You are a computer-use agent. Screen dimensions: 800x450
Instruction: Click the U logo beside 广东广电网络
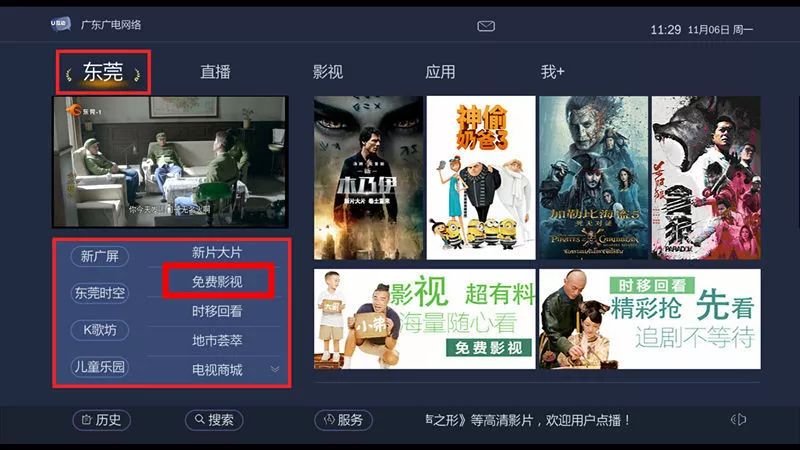click(60, 24)
